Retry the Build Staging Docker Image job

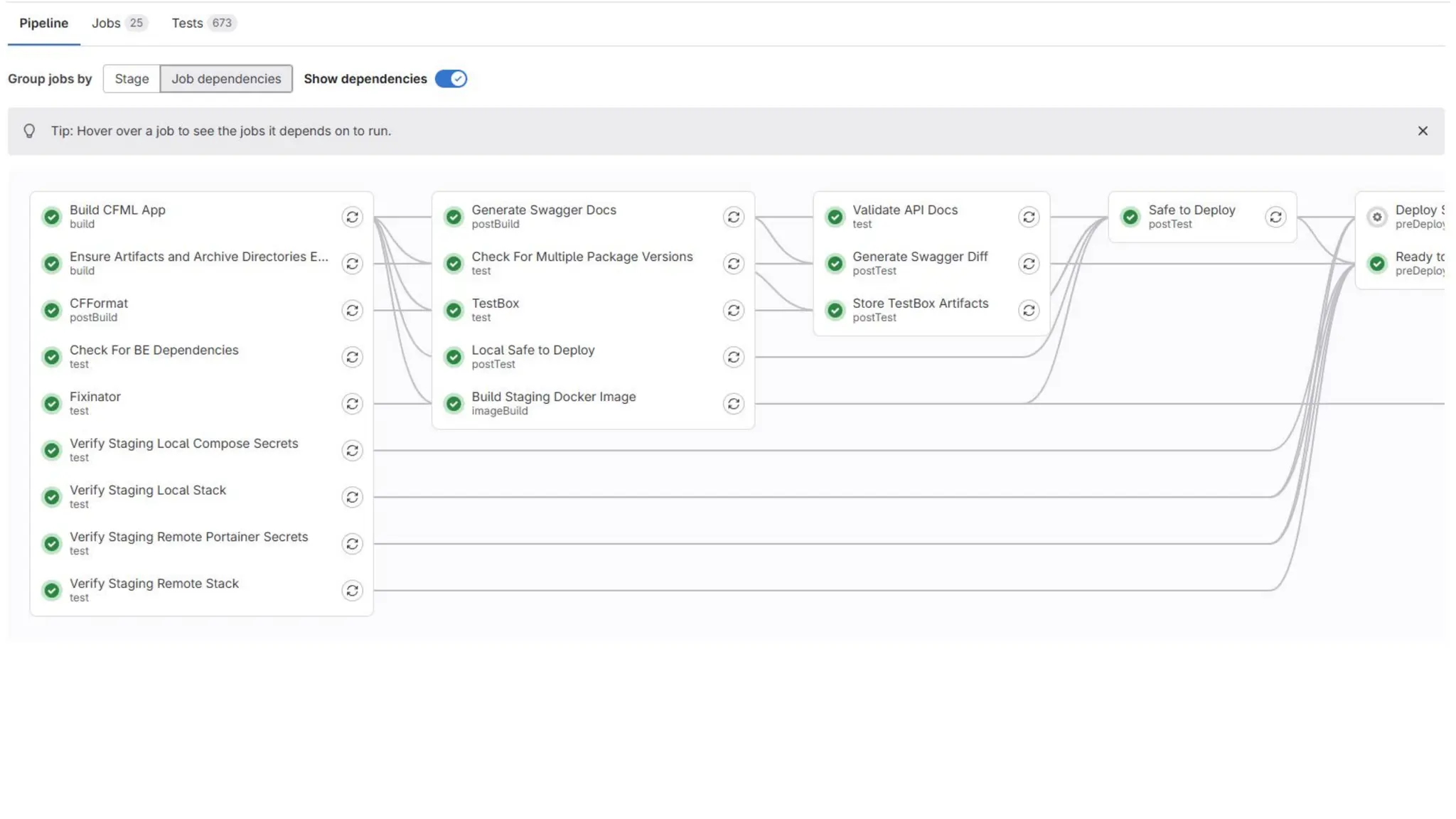pos(733,404)
